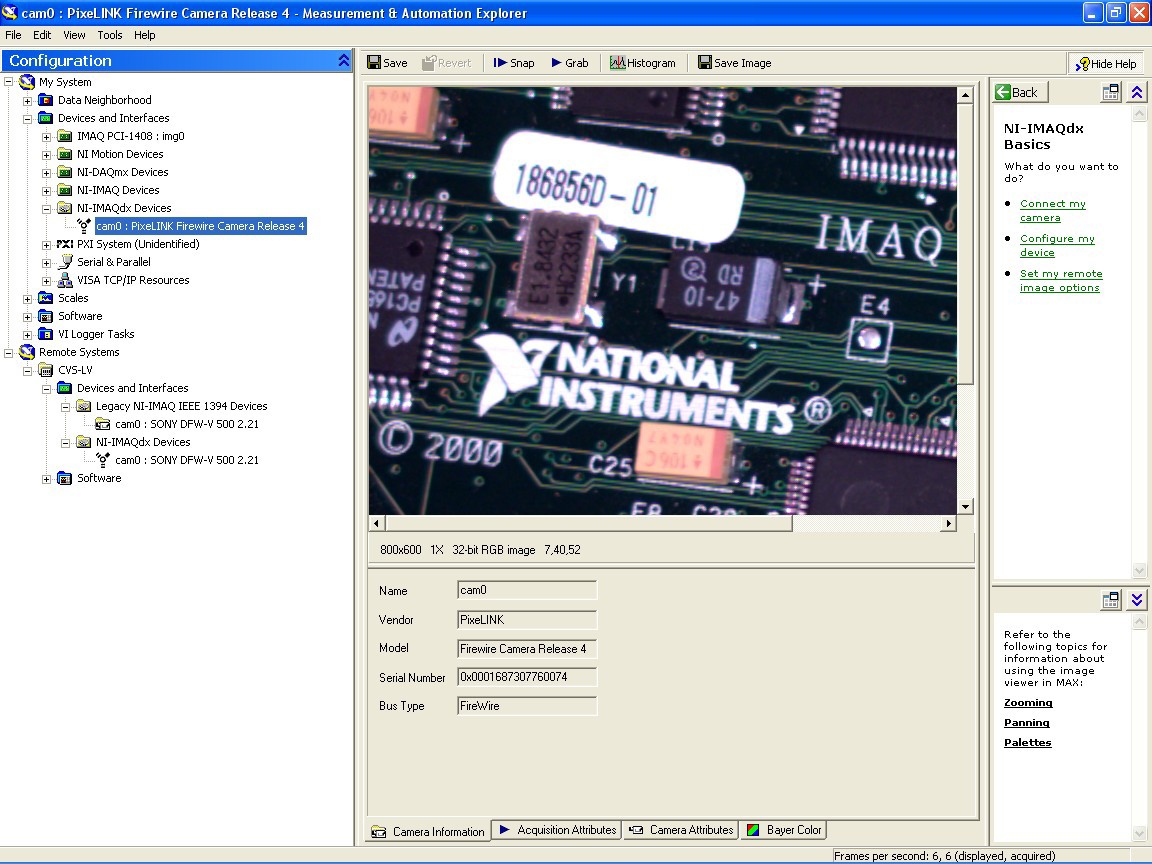Click the Hide Help button
1152x864 pixels.
click(1105, 64)
